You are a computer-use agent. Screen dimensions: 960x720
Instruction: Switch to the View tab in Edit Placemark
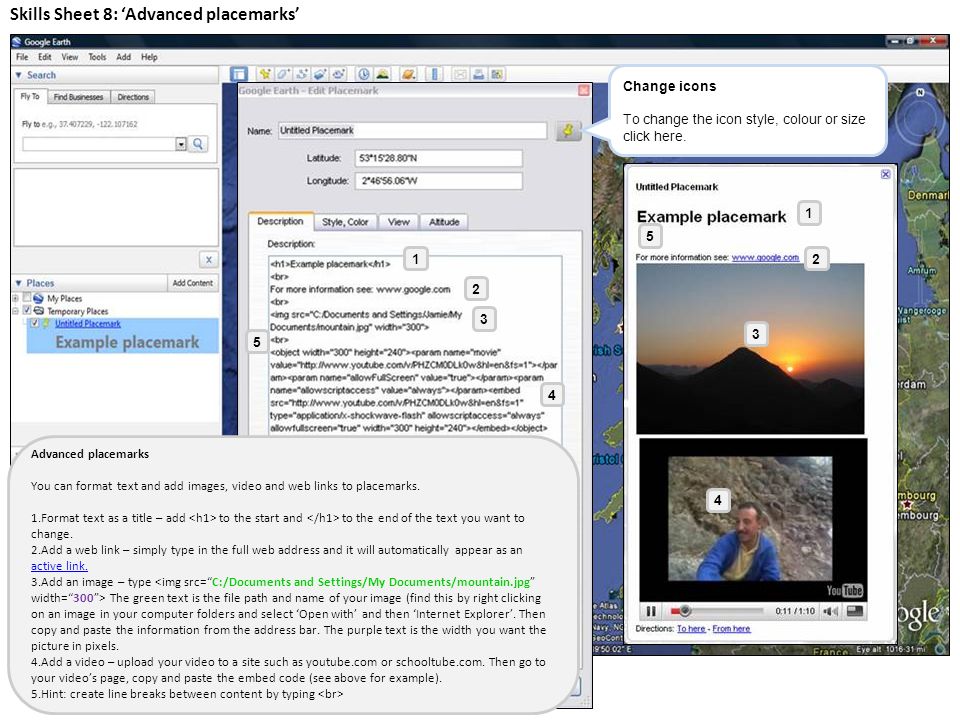click(399, 222)
